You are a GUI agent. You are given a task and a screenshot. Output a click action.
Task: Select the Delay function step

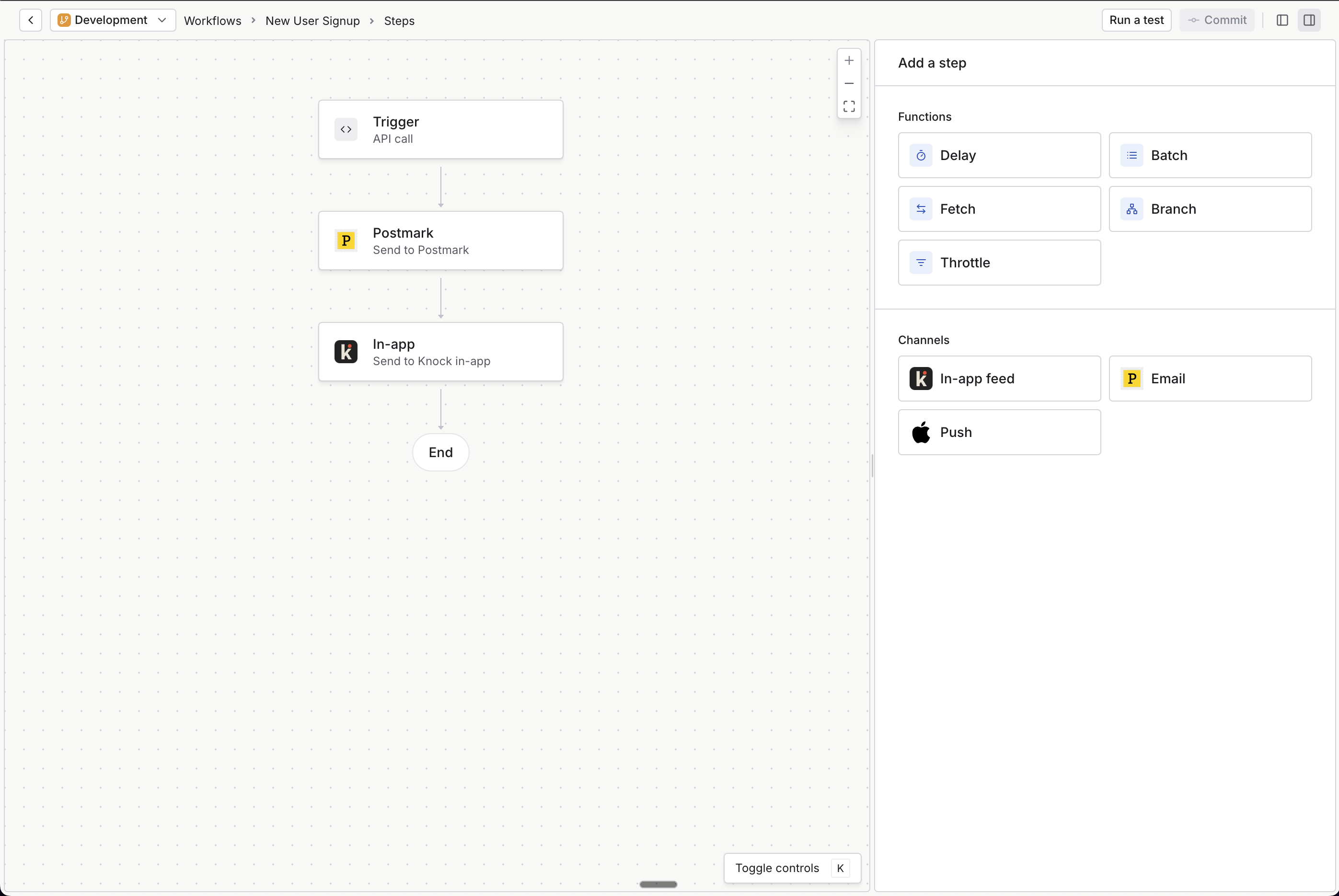point(998,155)
